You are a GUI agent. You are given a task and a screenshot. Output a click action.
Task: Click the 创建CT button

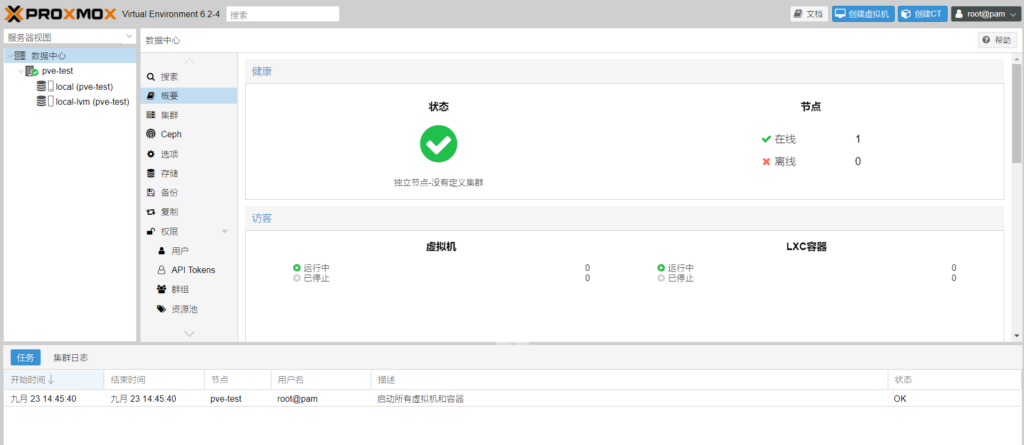(921, 14)
